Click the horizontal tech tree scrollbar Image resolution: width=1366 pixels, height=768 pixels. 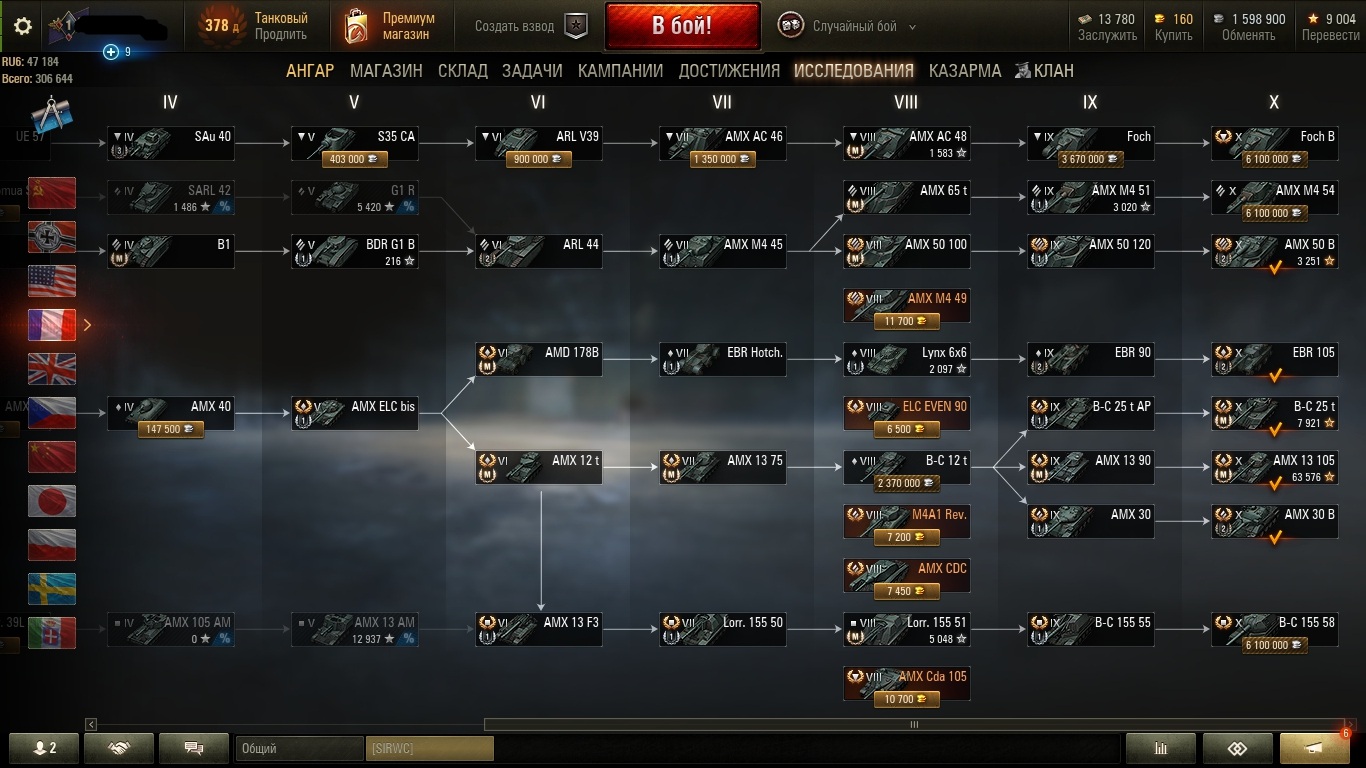pyautogui.click(x=912, y=725)
